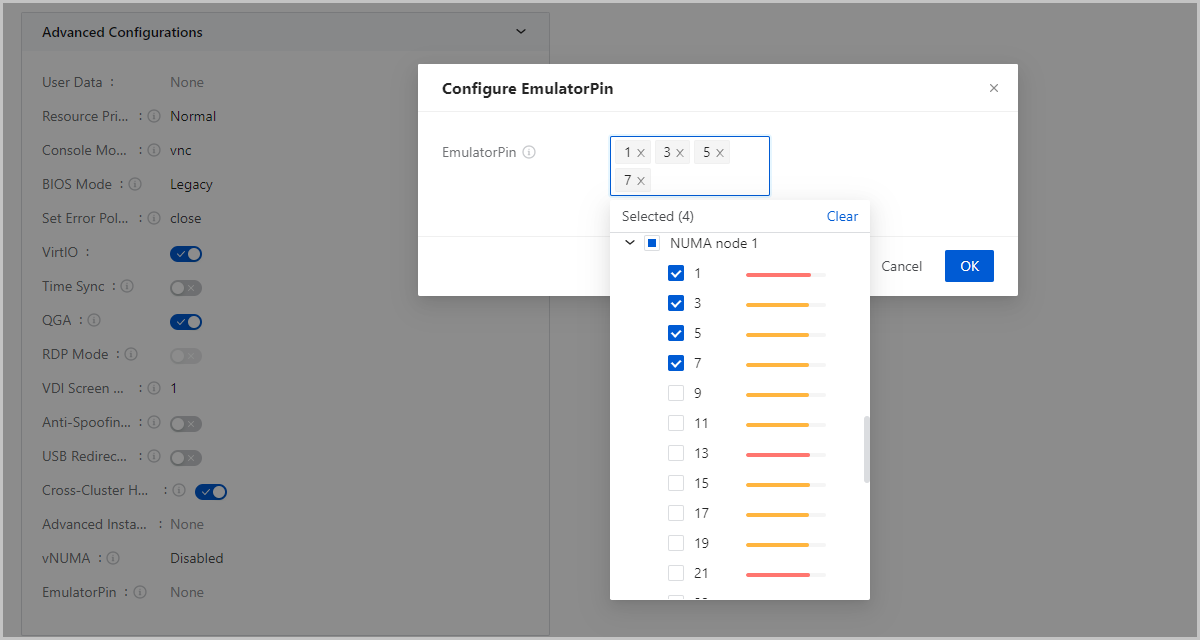Check CPU 9 checkbox
Viewport: 1200px width, 640px height.
click(676, 393)
